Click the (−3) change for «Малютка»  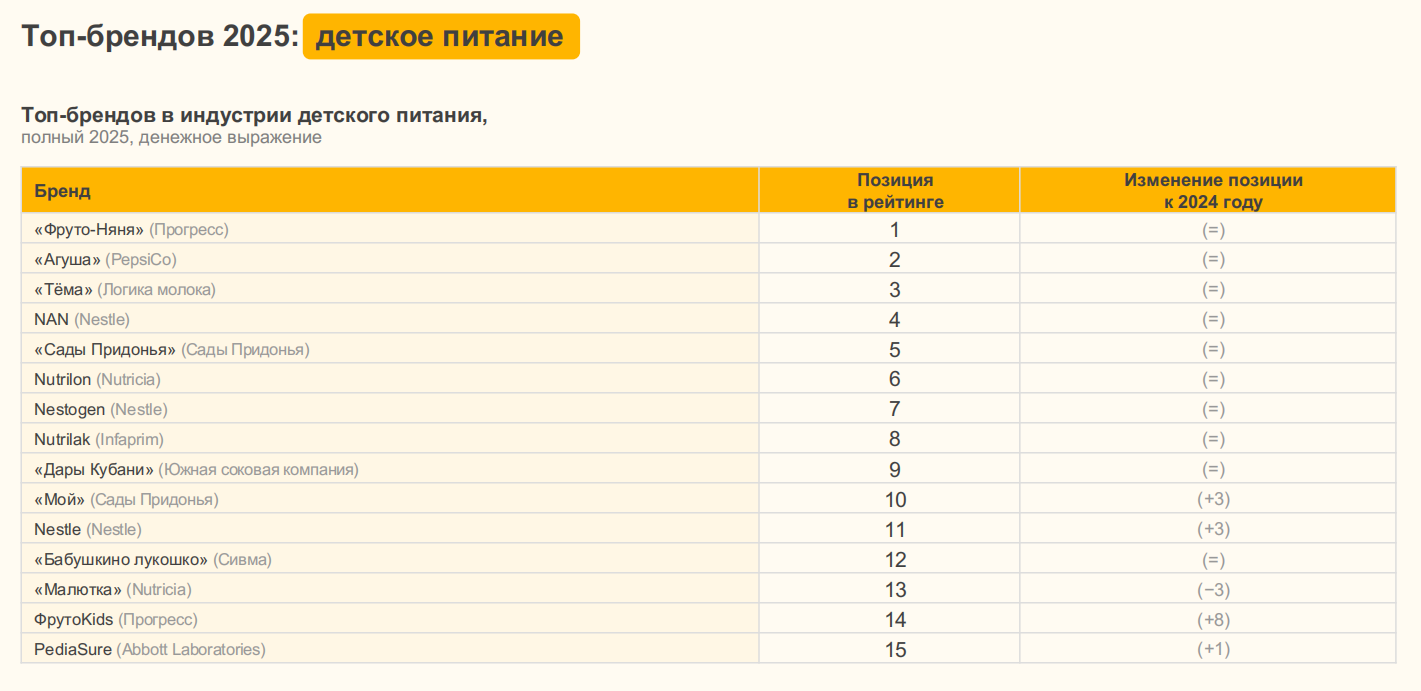[1213, 589]
